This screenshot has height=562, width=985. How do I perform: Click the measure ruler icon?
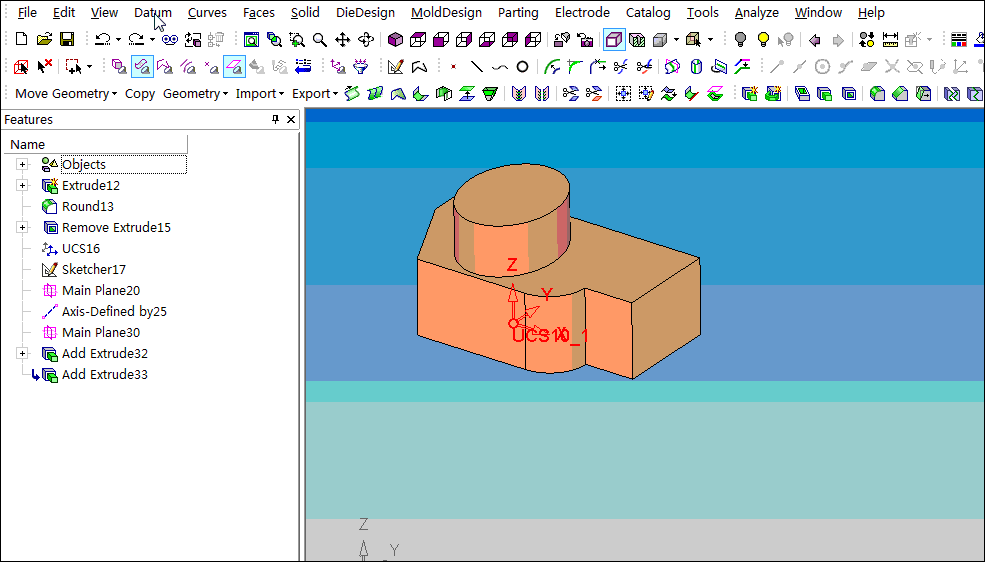tap(890, 40)
